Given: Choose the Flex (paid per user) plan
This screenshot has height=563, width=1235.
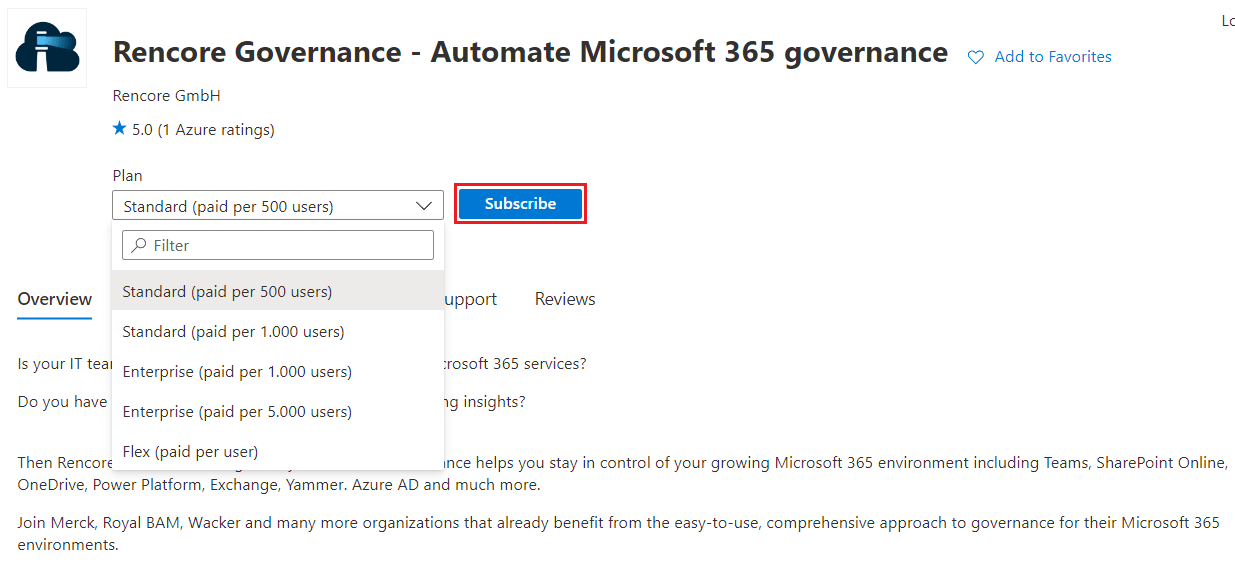Looking at the screenshot, I should [278, 451].
